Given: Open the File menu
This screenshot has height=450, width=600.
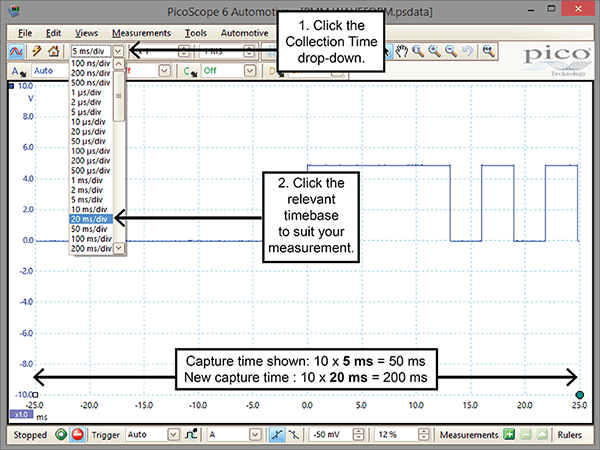Looking at the screenshot, I should pos(25,33).
